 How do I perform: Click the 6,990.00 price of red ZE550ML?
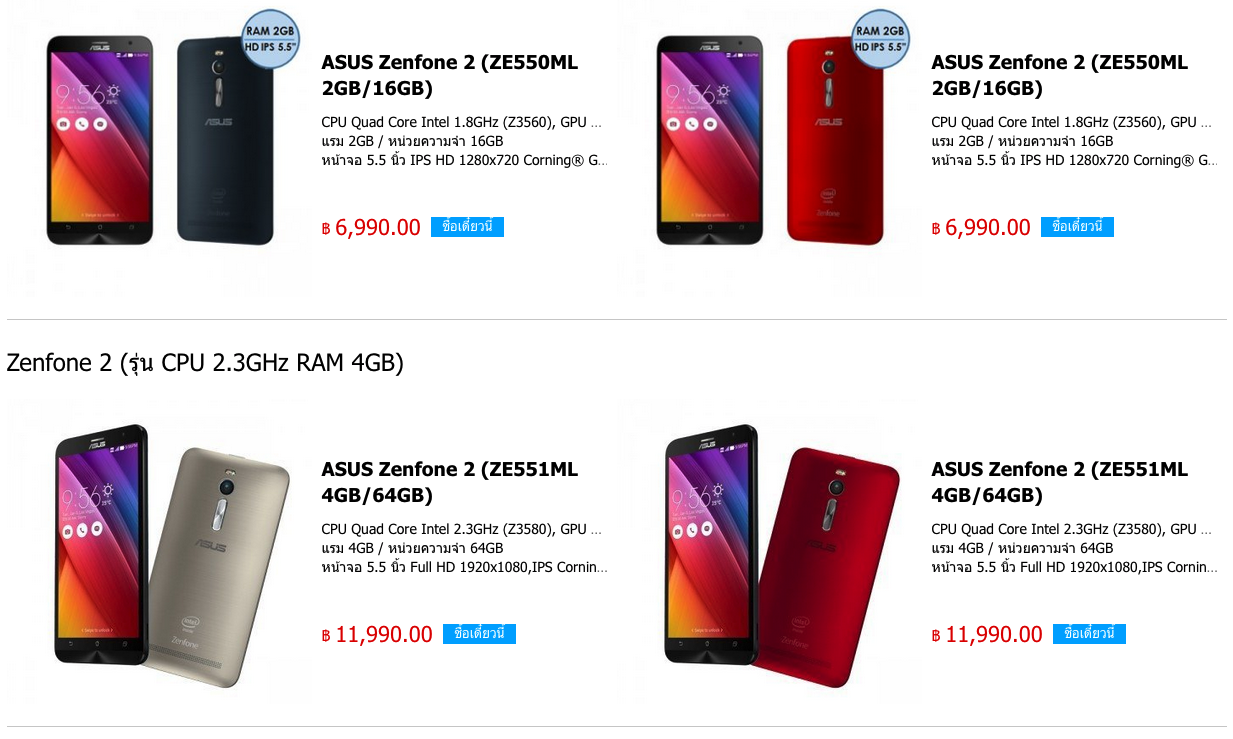pyautogui.click(x=981, y=228)
